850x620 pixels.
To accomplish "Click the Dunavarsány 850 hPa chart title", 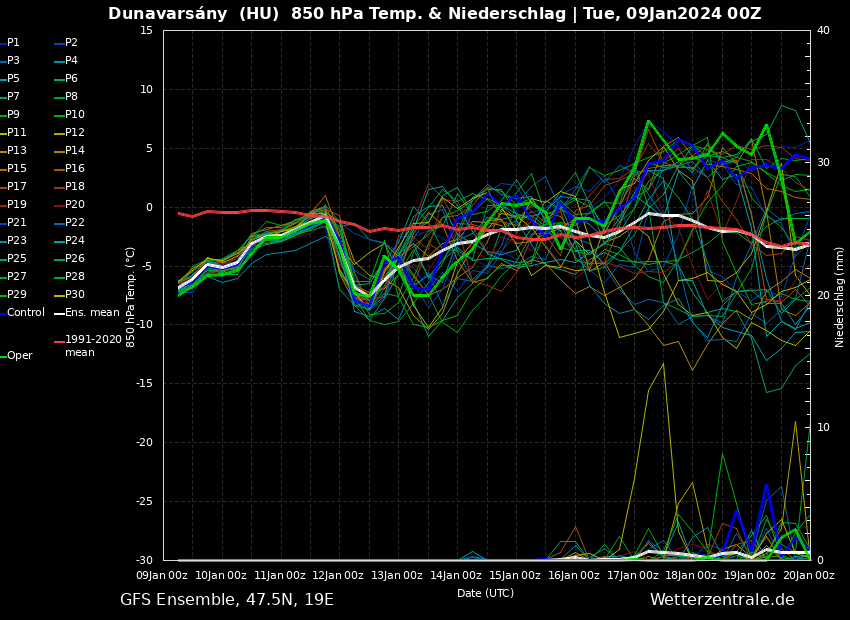I will pos(434,14).
